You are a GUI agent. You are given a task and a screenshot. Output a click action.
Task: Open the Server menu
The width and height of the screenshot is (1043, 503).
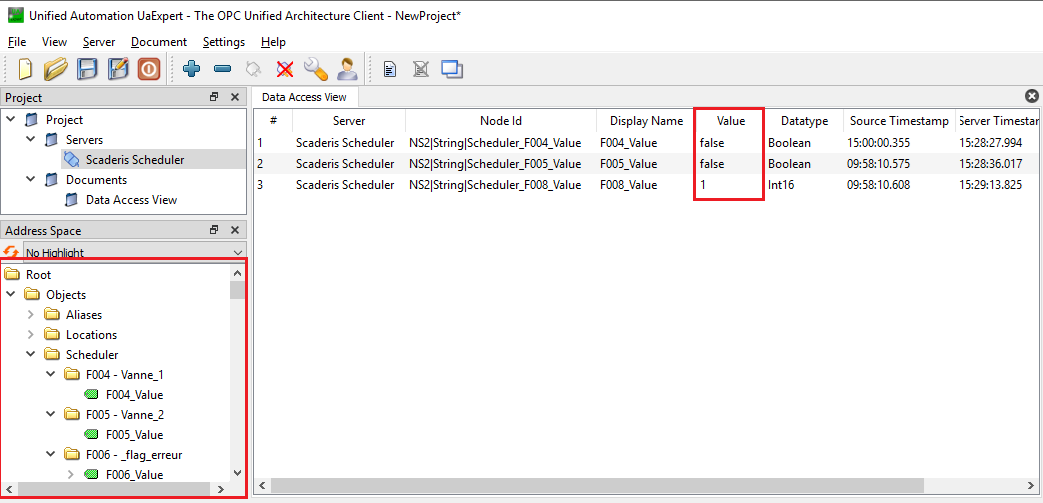pyautogui.click(x=98, y=42)
